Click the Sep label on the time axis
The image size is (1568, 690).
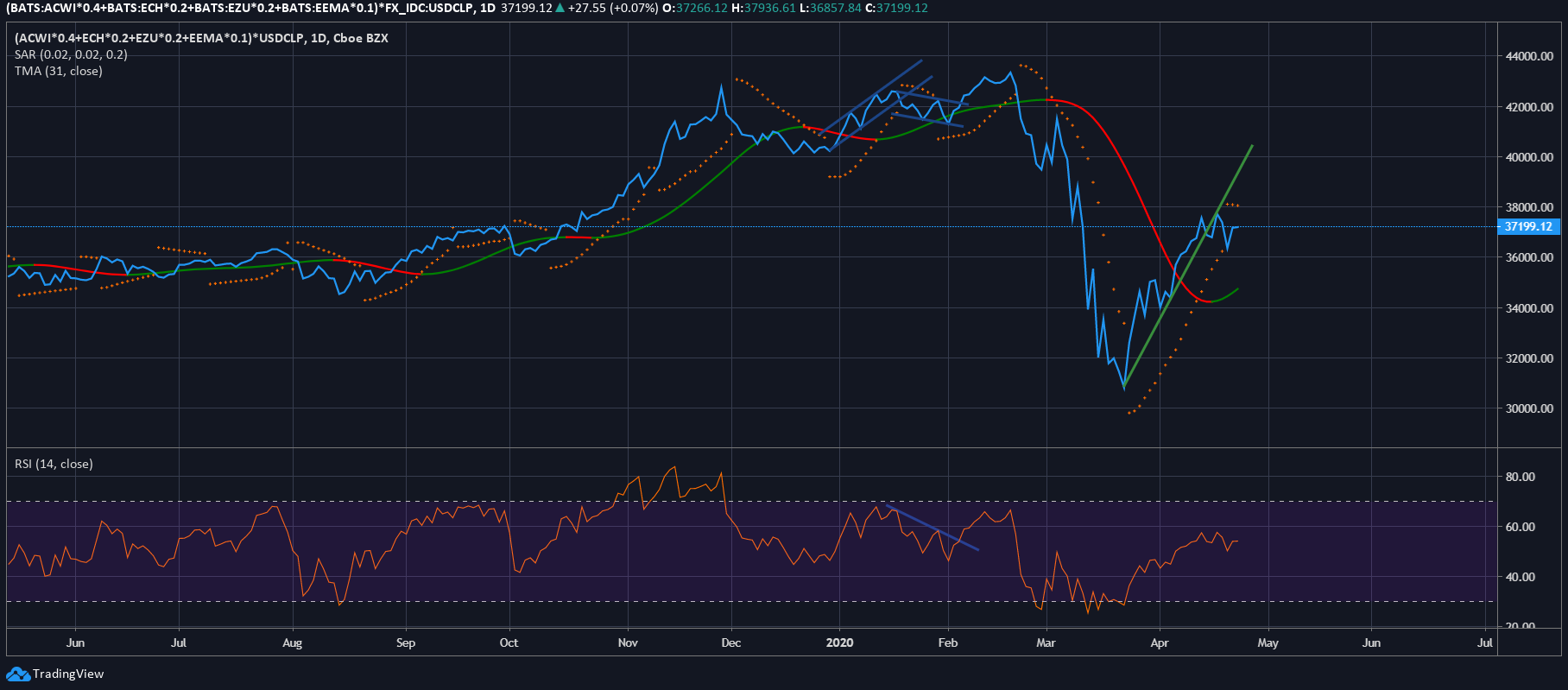click(405, 643)
